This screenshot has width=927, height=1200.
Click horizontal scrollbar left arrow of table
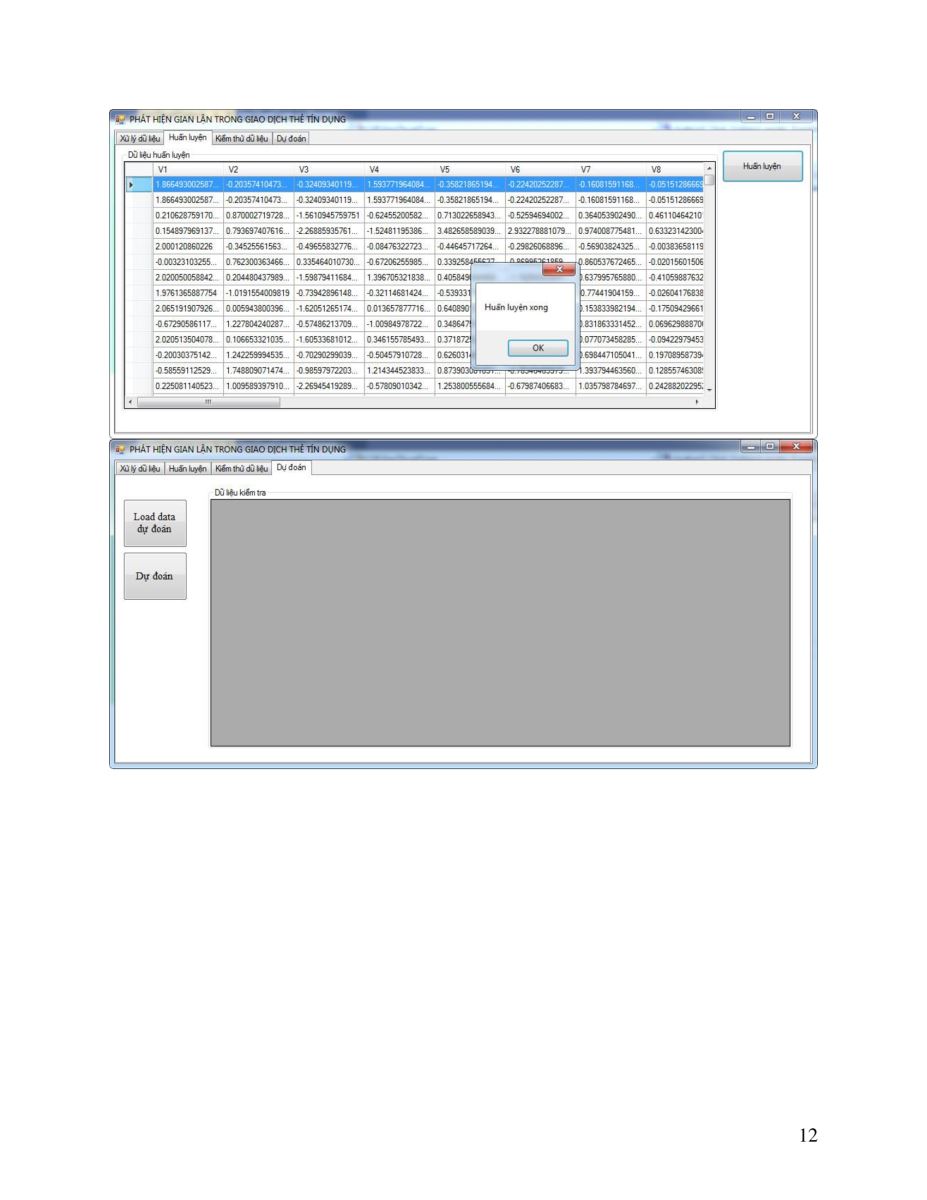pos(129,402)
